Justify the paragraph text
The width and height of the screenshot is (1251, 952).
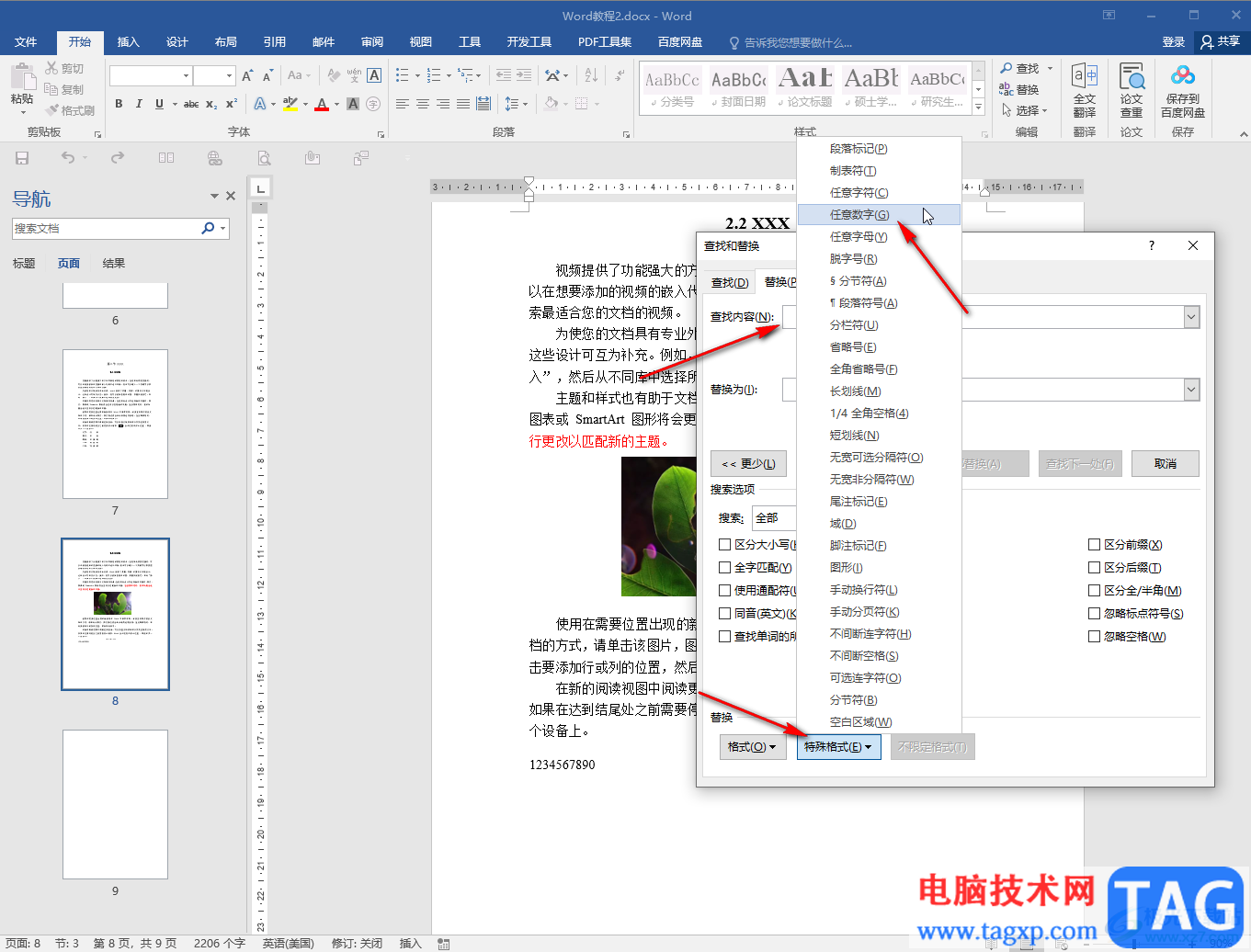[463, 104]
